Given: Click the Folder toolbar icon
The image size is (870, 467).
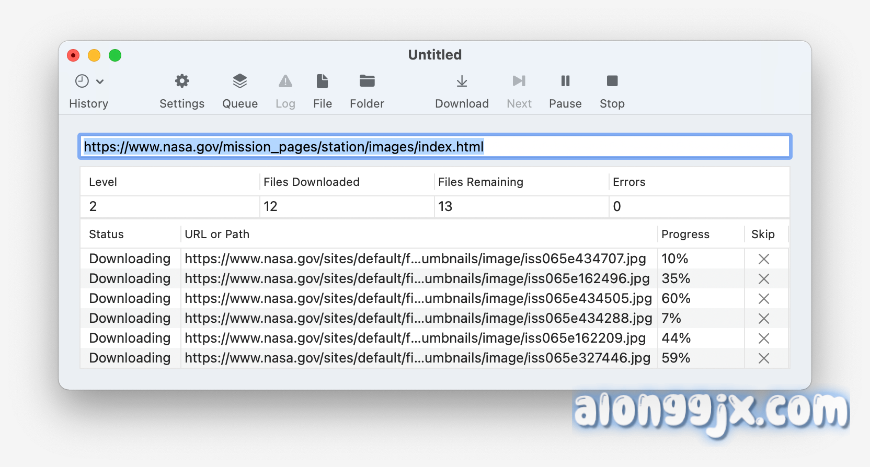Looking at the screenshot, I should [x=367, y=81].
